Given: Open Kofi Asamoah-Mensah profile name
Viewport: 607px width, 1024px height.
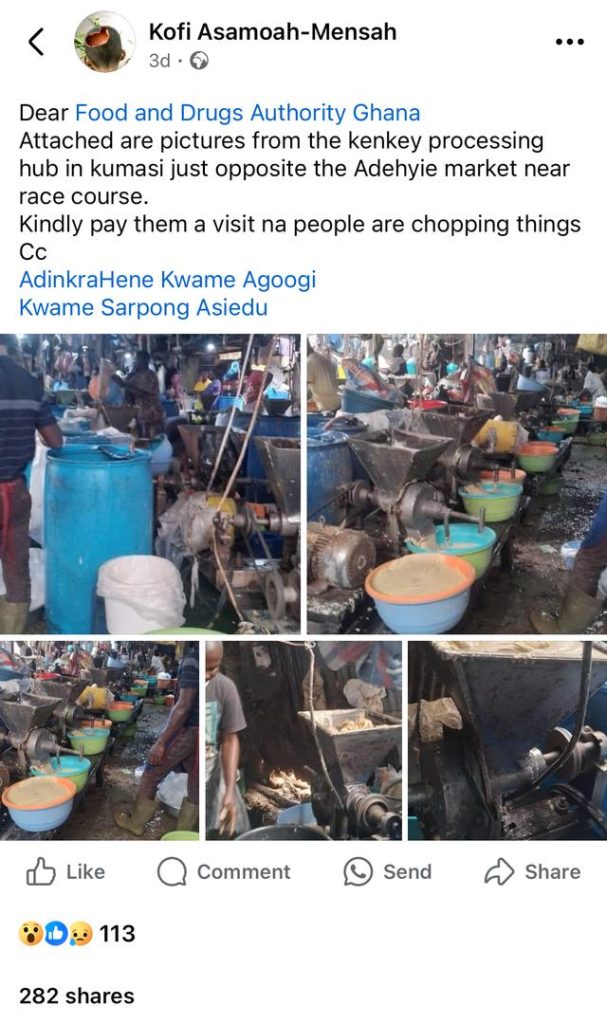Looking at the screenshot, I should coord(272,31).
